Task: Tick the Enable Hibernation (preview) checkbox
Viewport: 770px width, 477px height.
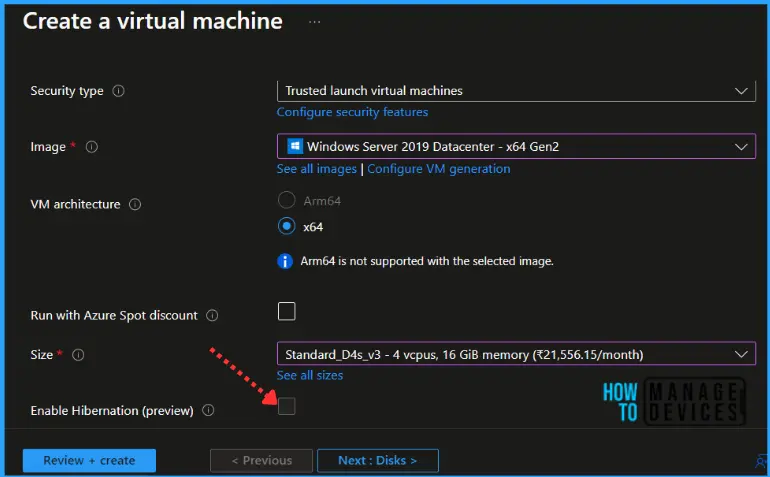Action: [x=287, y=406]
